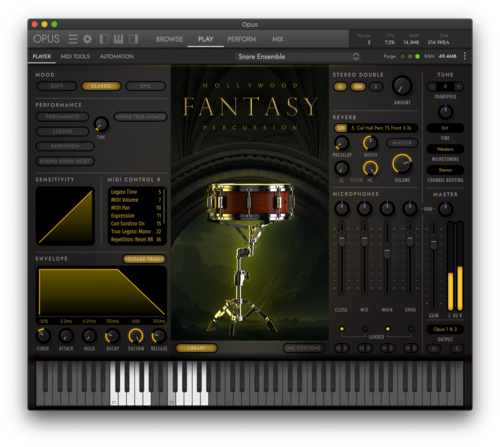This screenshot has height=447, width=500.
Task: Toggle the Main mic loaded indicator
Action: pos(388,329)
